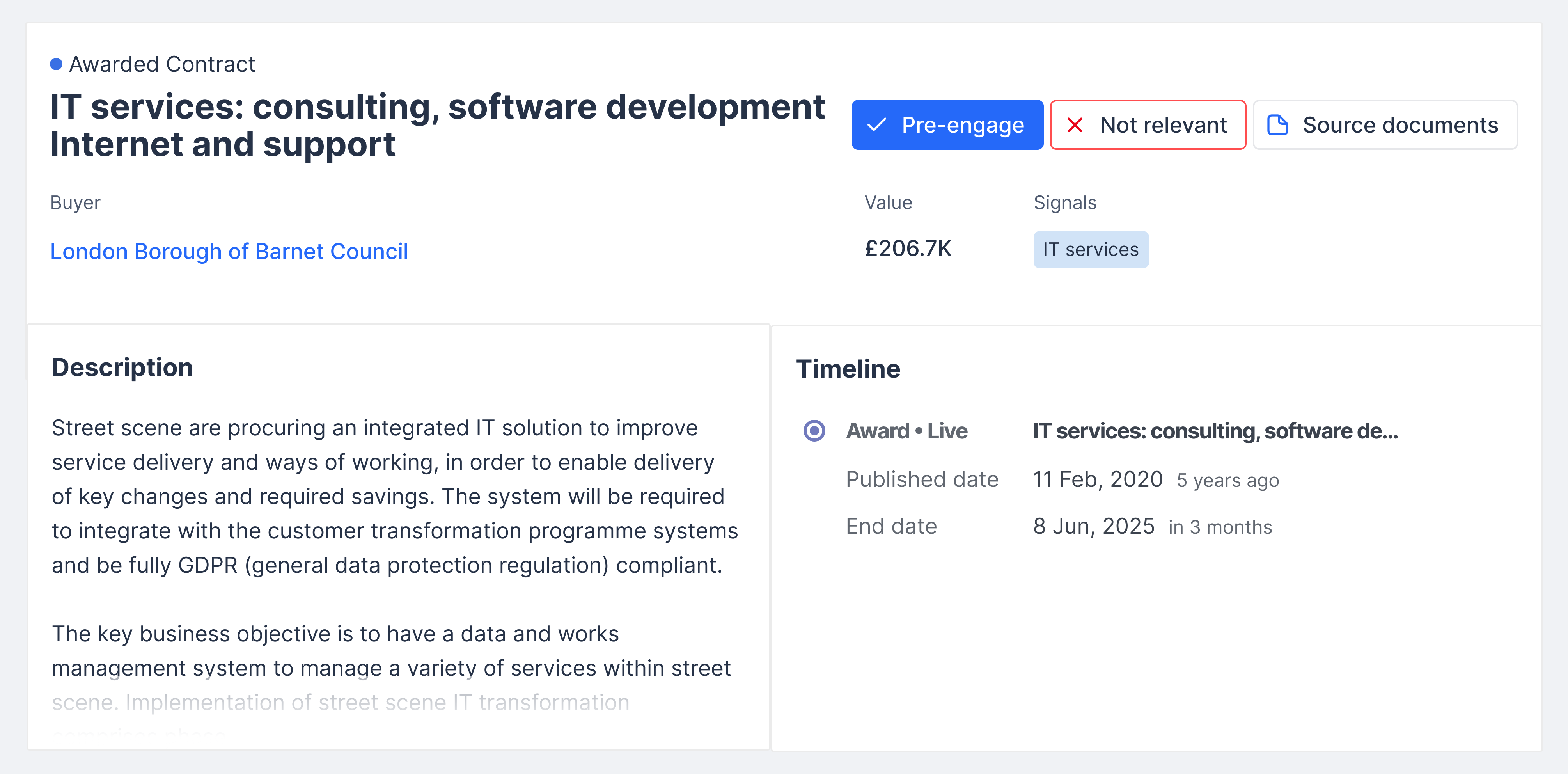Open London Borough of Barnet Council link
Viewport: 1568px width, 774px height.
tap(229, 251)
